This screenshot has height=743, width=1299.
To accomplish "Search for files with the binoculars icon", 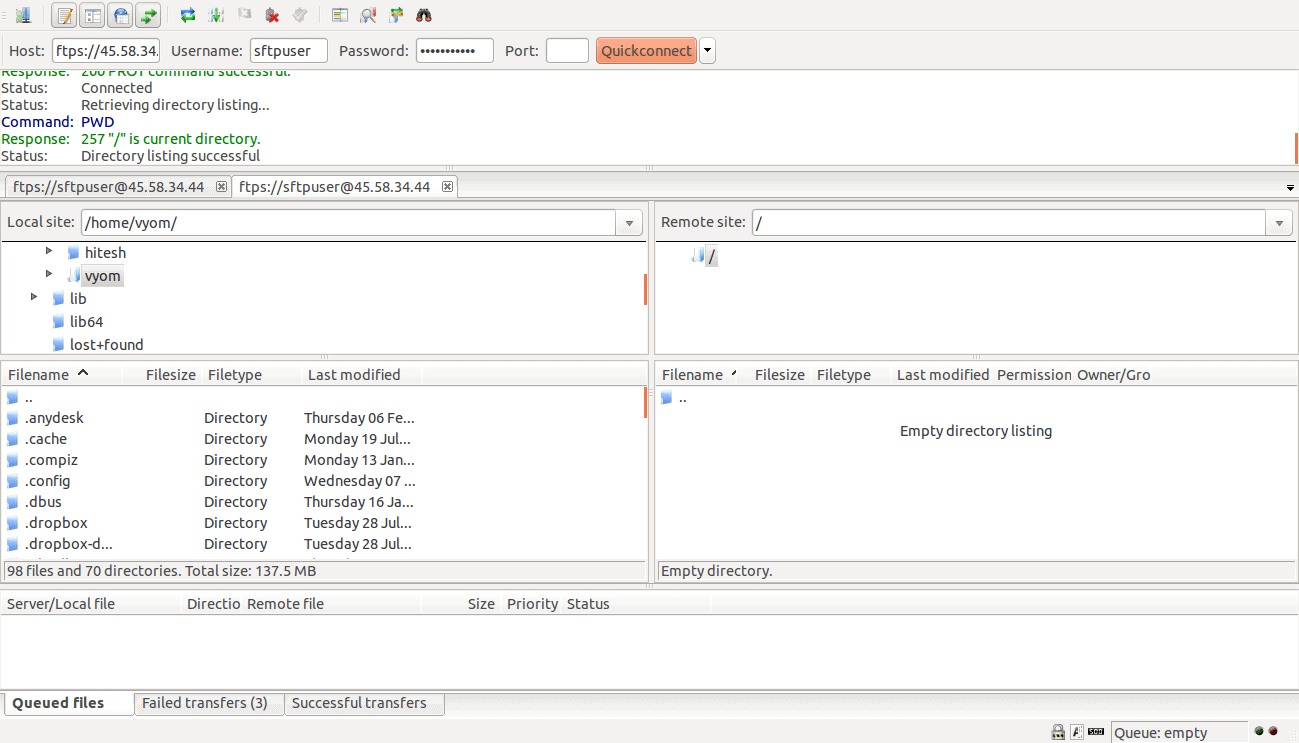I will pyautogui.click(x=424, y=15).
